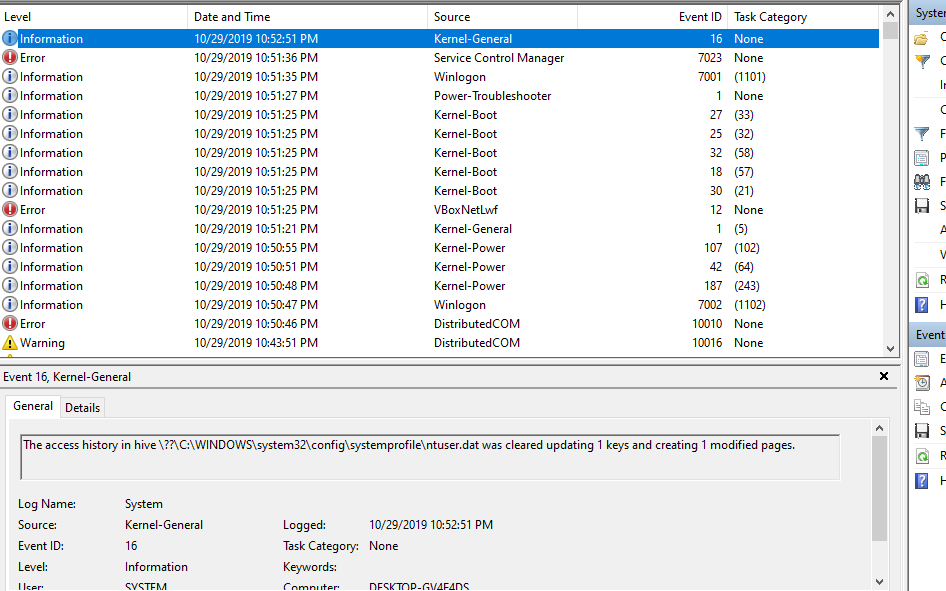Click the Open Saved Log folder icon
Image resolution: width=946 pixels, height=591 pixels.
point(921,38)
